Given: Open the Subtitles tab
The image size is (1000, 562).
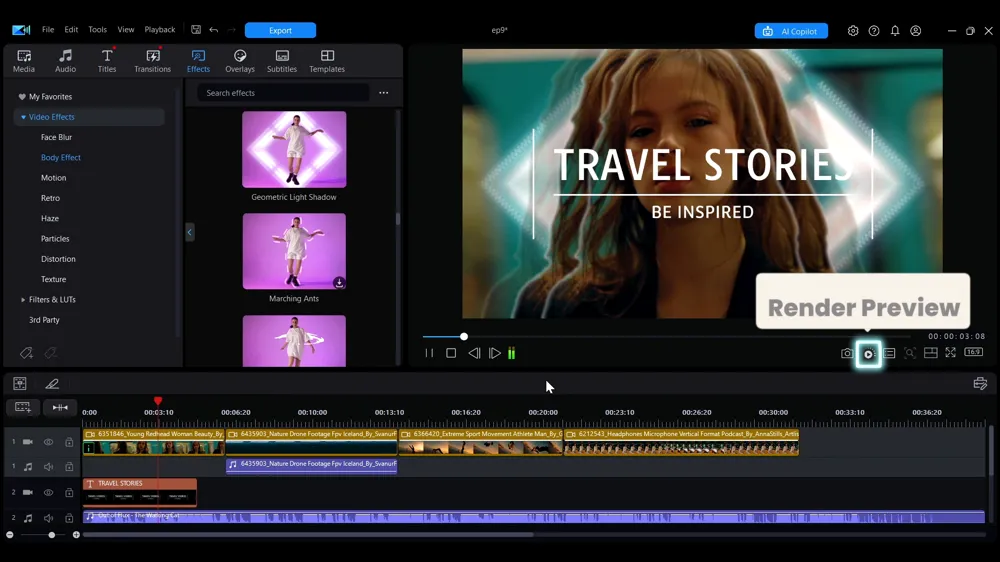Looking at the screenshot, I should (282, 61).
